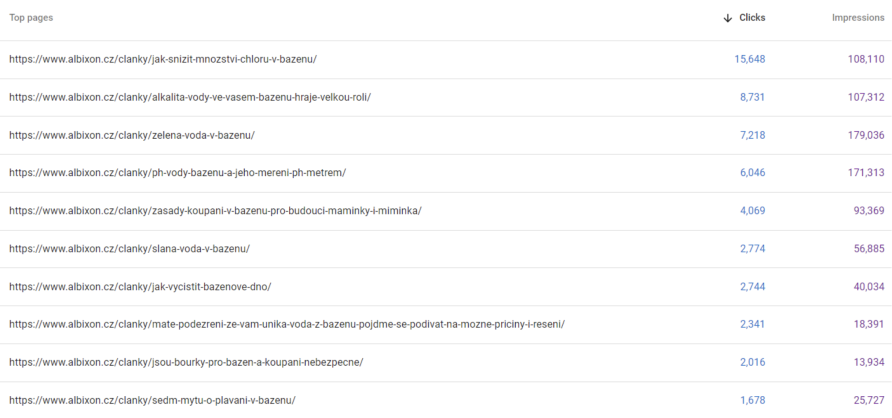
Task: Click the 179,036 impressions value
Action: [x=866, y=135]
